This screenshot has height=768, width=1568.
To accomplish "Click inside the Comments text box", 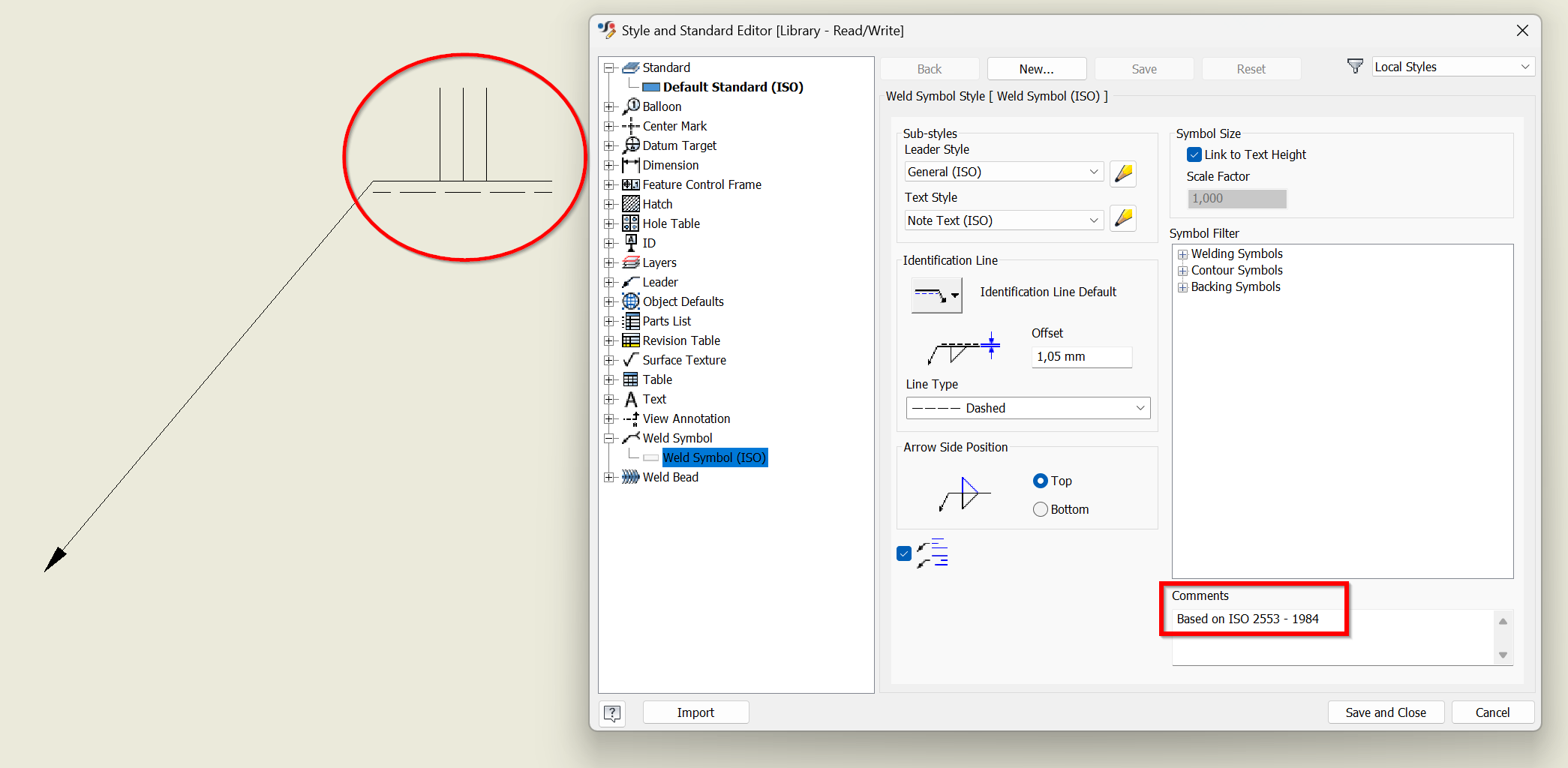I will click(1333, 637).
